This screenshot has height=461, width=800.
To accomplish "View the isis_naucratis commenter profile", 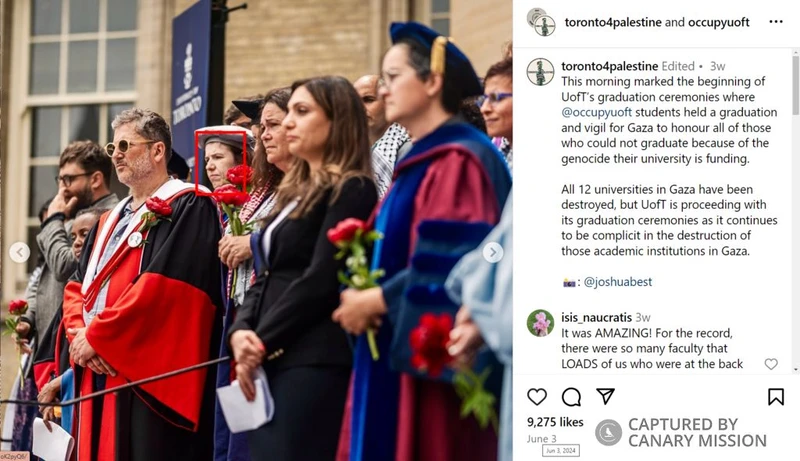I will click(x=596, y=317).
